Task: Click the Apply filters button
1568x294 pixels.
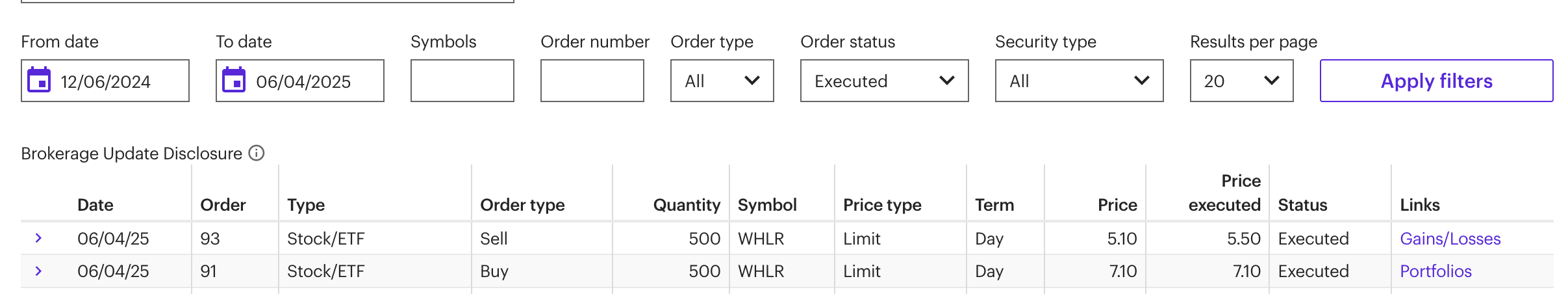Action: pos(1436,81)
